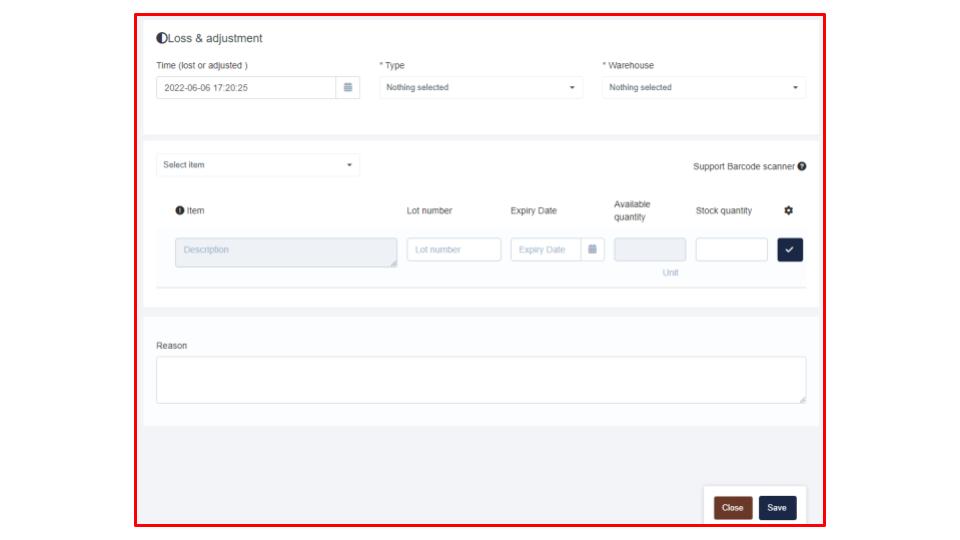Image resolution: width=960 pixels, height=540 pixels.
Task: Click the item Description text area
Action: click(285, 252)
